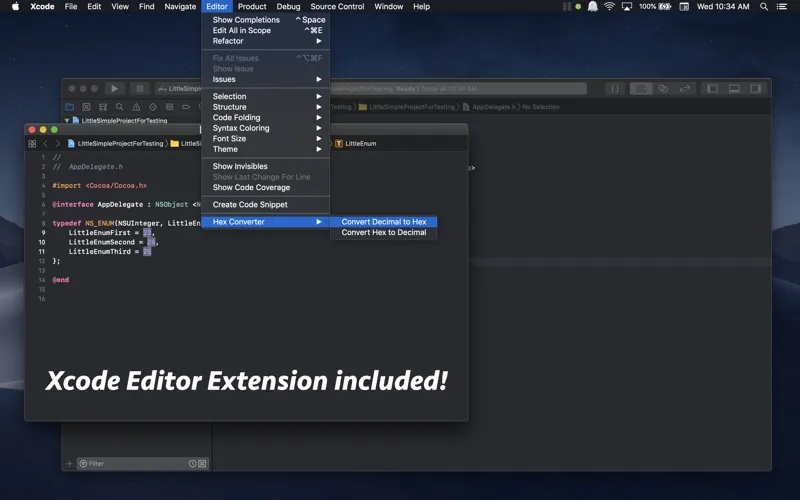Image resolution: width=800 pixels, height=500 pixels.
Task: Open the Debug menu
Action: (288, 7)
